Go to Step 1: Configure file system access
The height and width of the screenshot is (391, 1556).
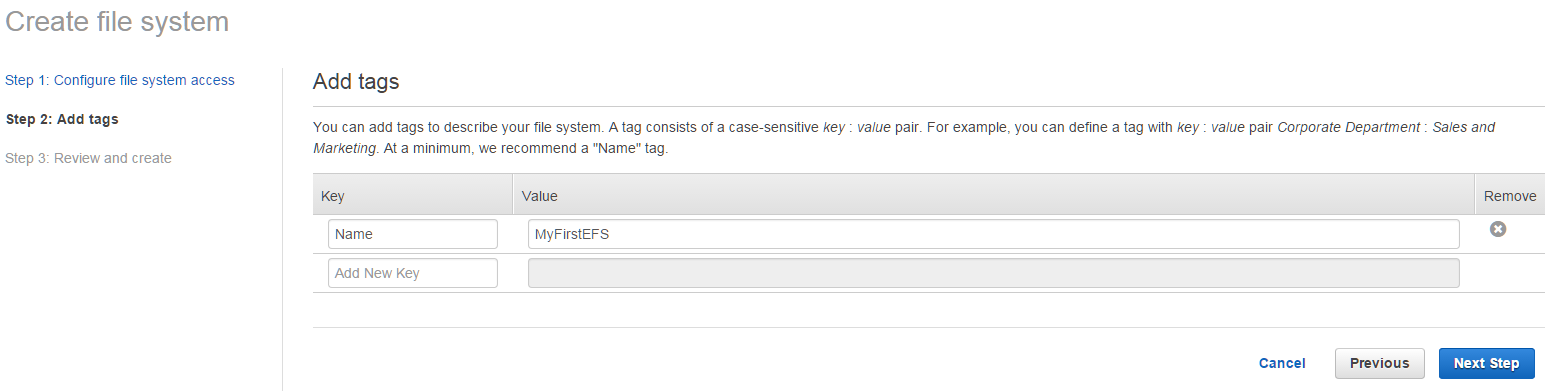coord(120,80)
